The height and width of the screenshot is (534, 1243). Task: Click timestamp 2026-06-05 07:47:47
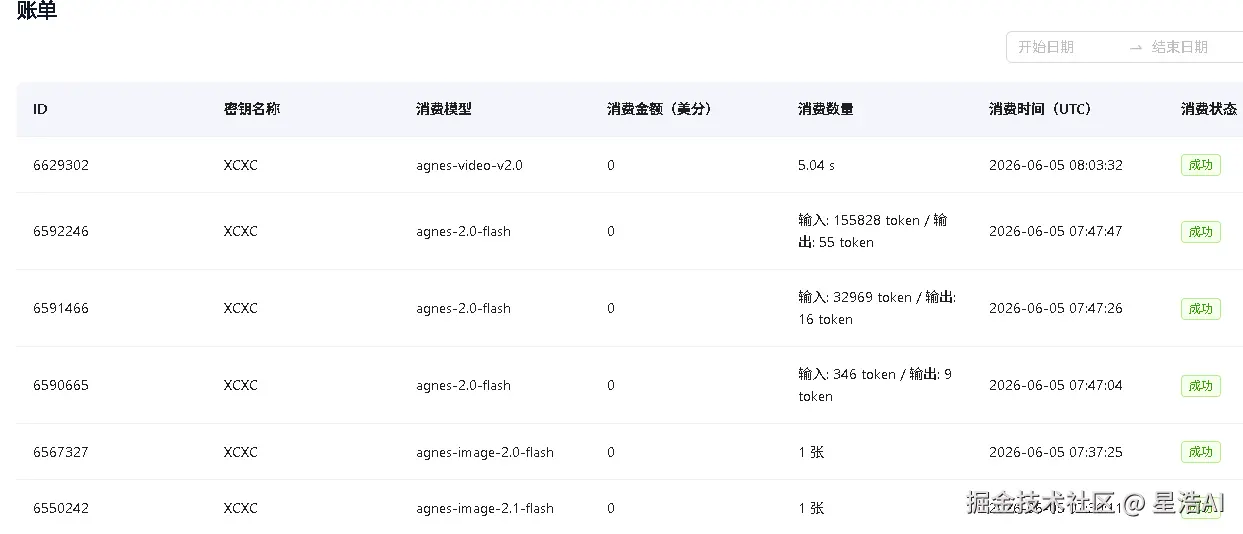point(1055,231)
